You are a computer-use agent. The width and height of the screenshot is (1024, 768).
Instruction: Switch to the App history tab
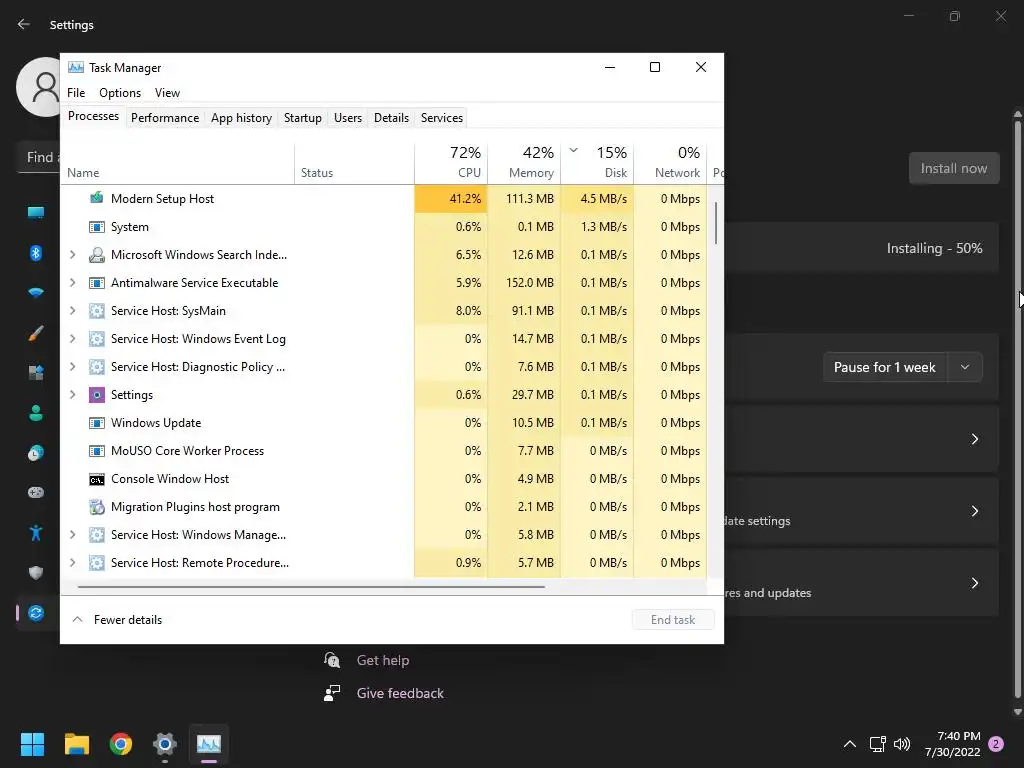pos(241,118)
